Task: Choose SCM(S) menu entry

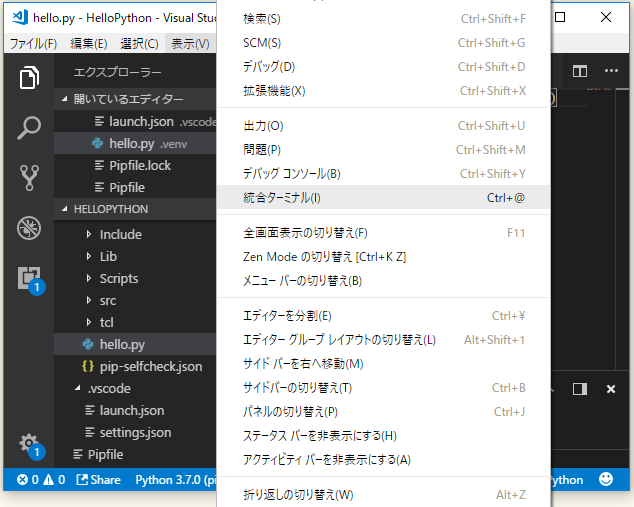Action: tap(383, 43)
